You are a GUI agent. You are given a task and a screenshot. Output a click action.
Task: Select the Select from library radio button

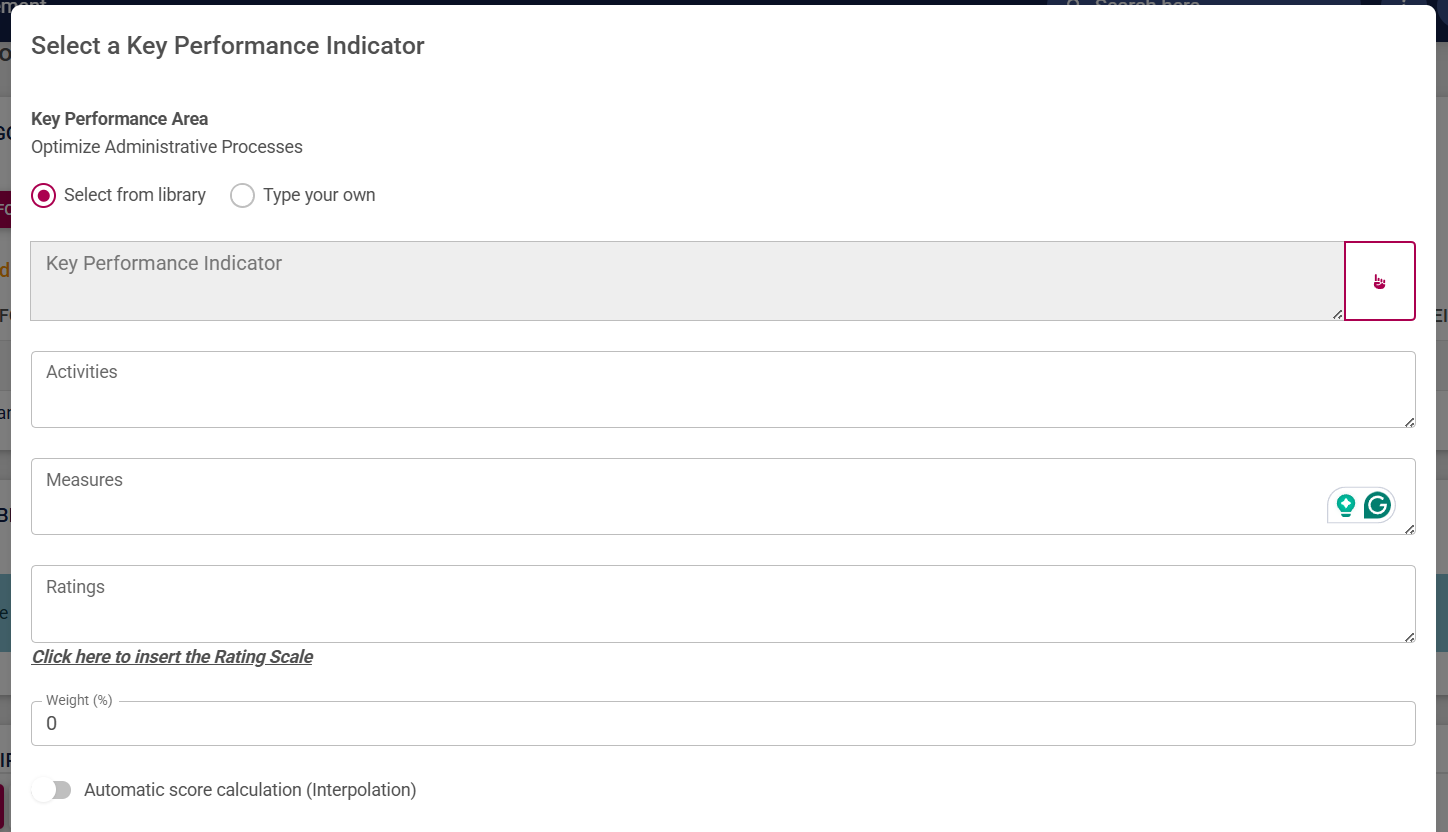coord(43,195)
